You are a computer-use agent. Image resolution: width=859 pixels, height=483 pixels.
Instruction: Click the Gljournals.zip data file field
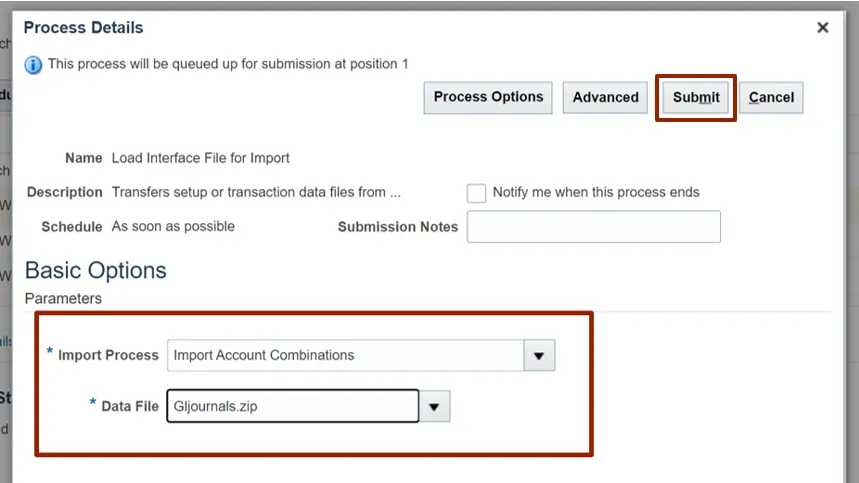pyautogui.click(x=292, y=407)
